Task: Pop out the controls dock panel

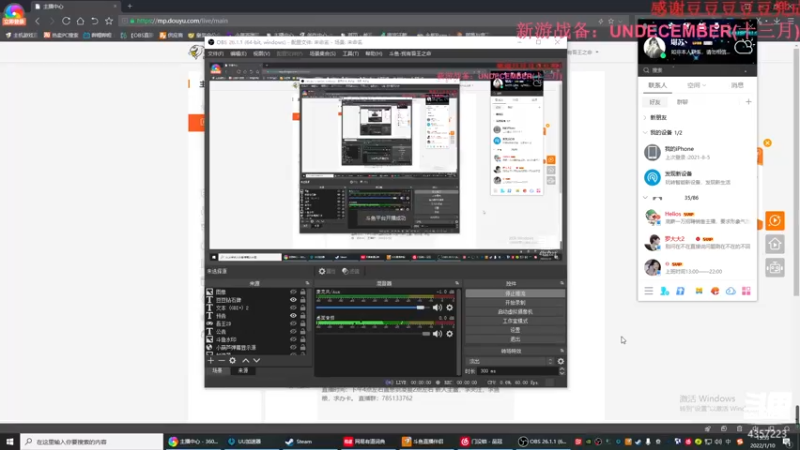Action: click(x=562, y=283)
